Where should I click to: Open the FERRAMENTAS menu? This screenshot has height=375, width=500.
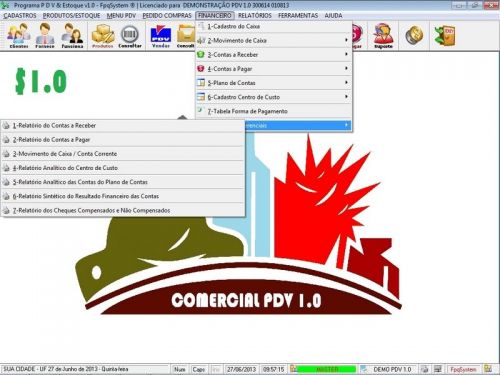pos(298,16)
